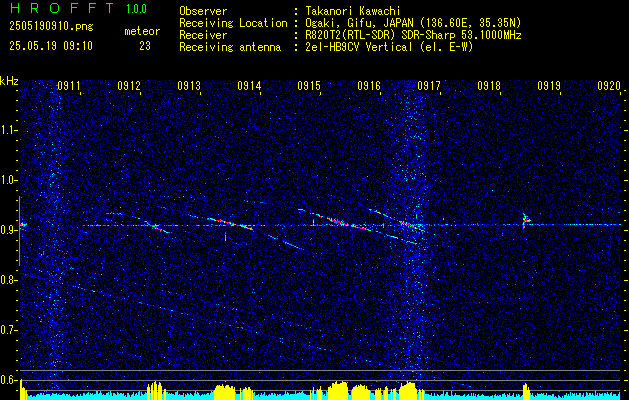Click the meteor label
The image size is (629, 400).
[x=142, y=31]
